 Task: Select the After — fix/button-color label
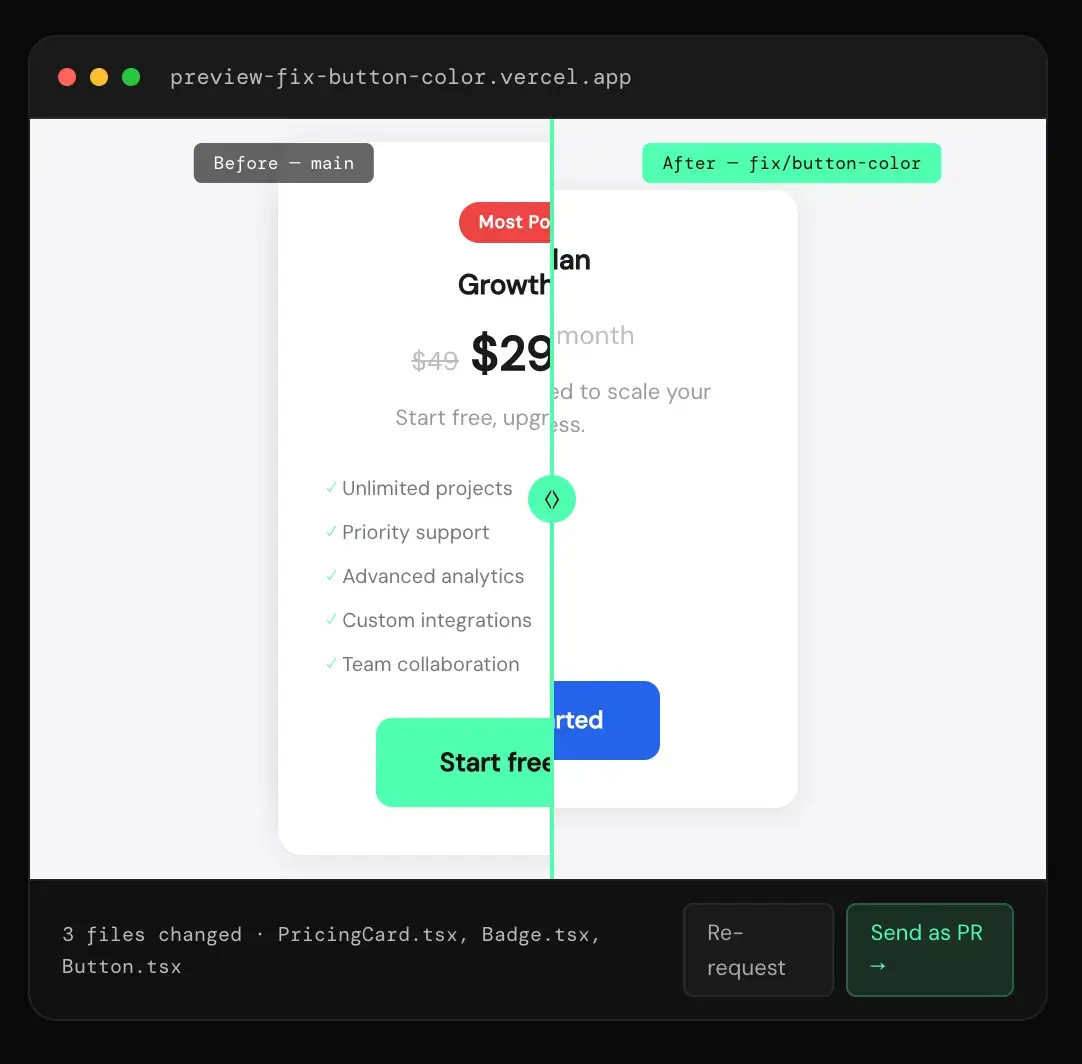pyautogui.click(x=791, y=163)
